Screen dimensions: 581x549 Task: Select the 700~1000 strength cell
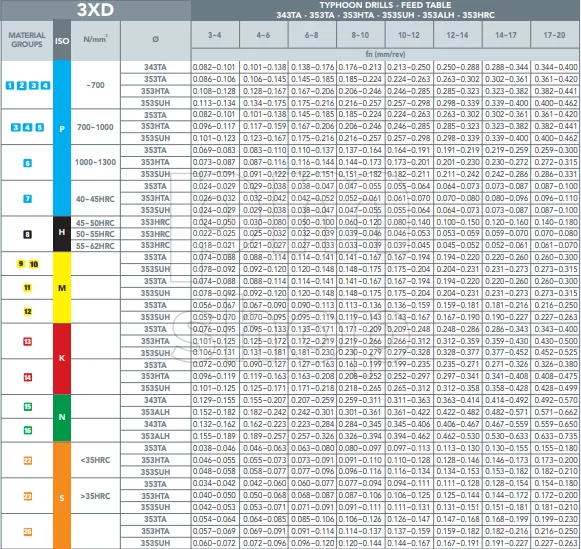96,127
